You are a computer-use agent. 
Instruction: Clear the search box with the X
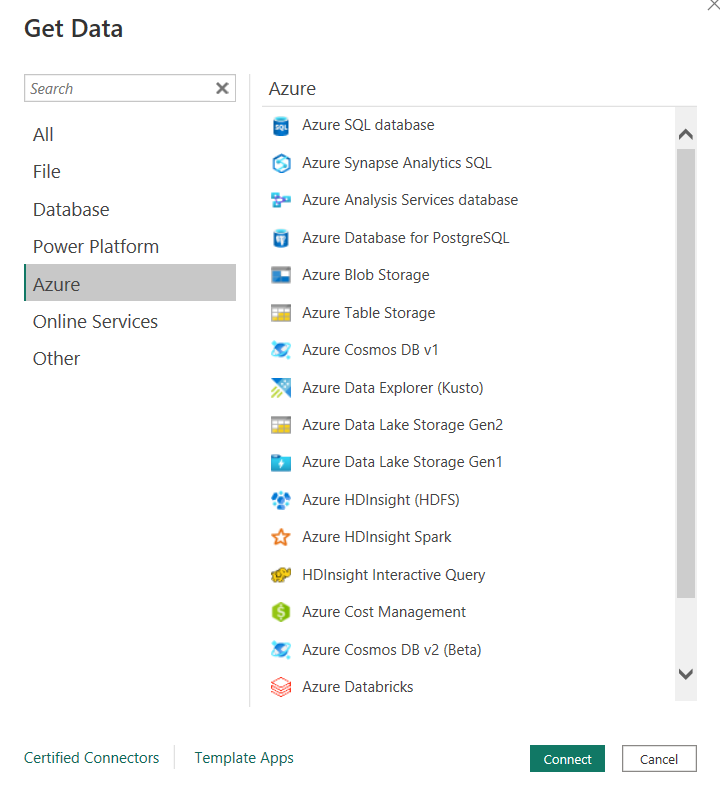(222, 89)
